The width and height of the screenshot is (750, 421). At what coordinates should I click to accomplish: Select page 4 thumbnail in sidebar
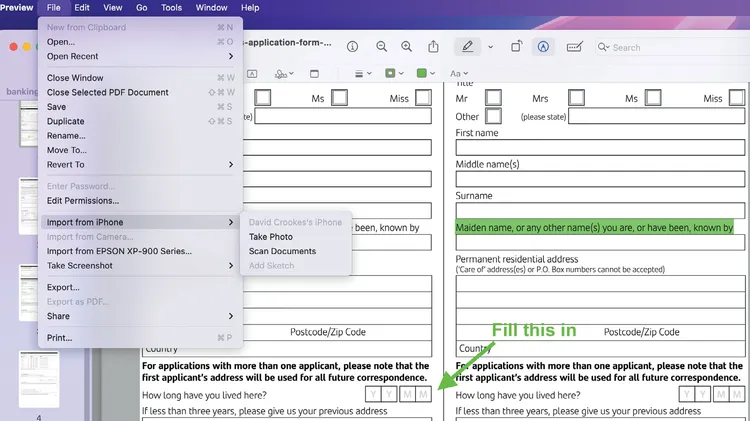(x=39, y=379)
